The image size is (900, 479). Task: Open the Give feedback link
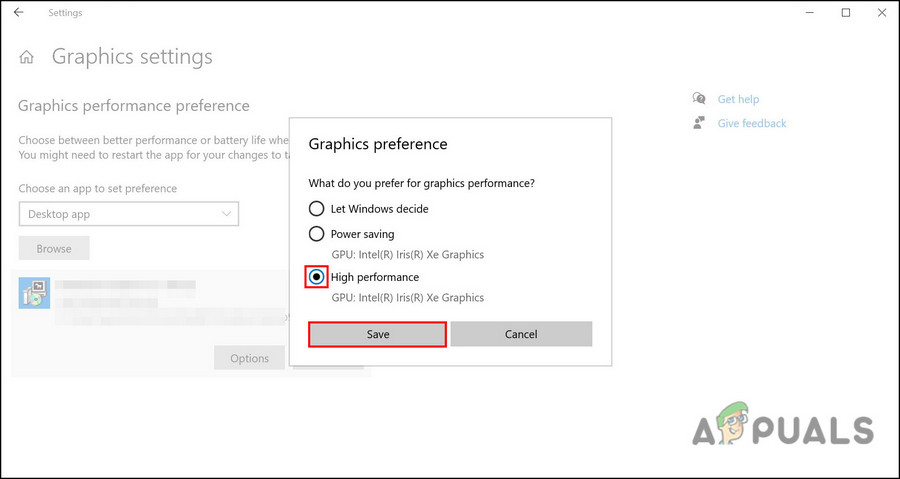[752, 123]
